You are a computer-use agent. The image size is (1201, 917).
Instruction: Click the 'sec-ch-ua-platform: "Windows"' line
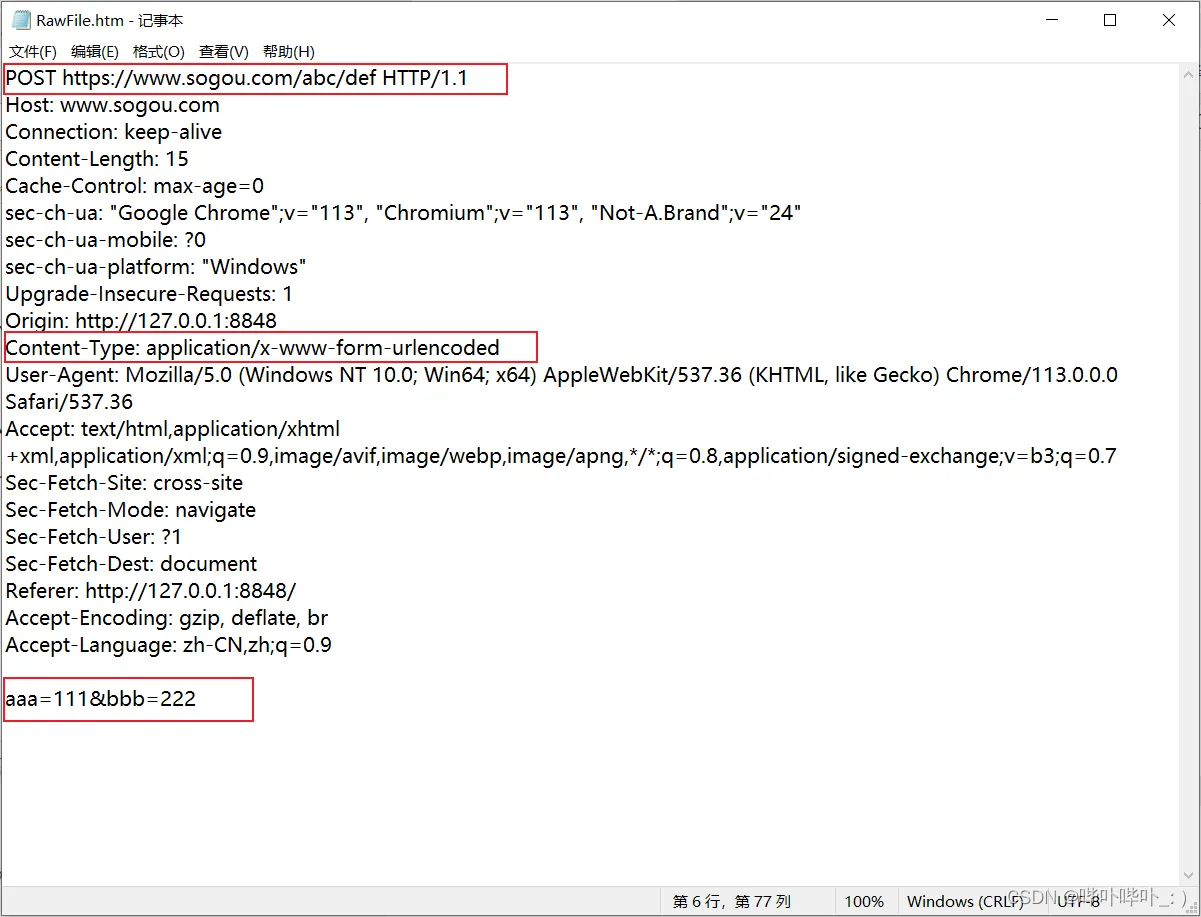point(156,267)
